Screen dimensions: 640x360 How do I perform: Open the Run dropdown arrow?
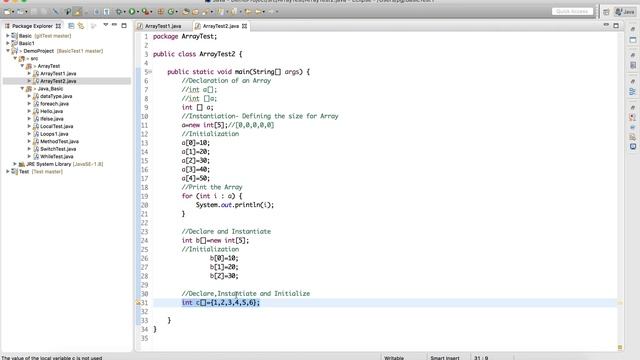click(138, 12)
